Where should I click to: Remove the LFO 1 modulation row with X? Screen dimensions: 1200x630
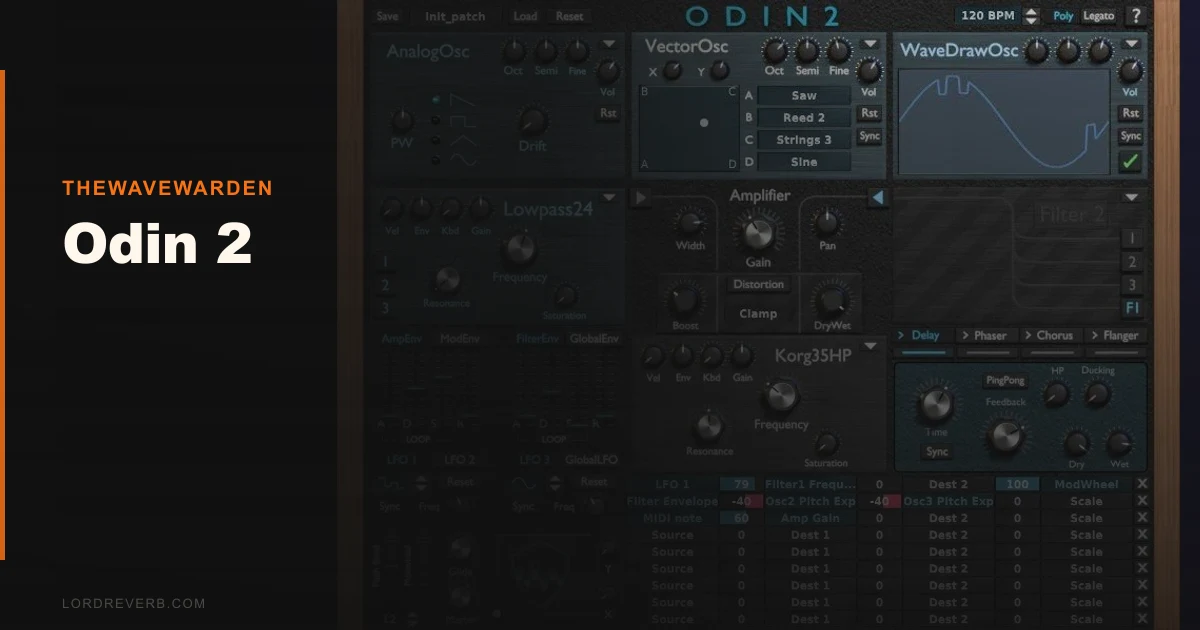(x=1142, y=484)
